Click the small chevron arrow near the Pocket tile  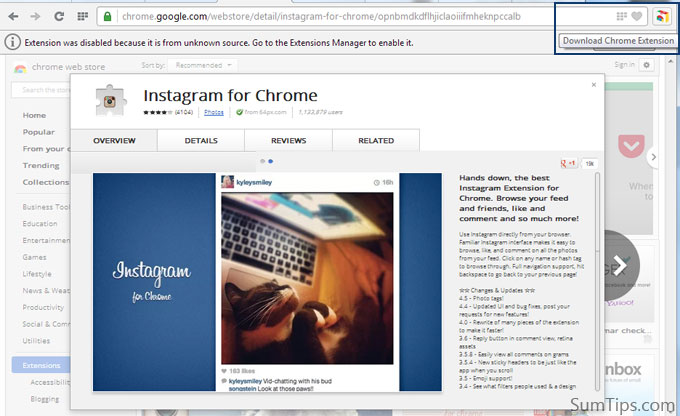653,157
